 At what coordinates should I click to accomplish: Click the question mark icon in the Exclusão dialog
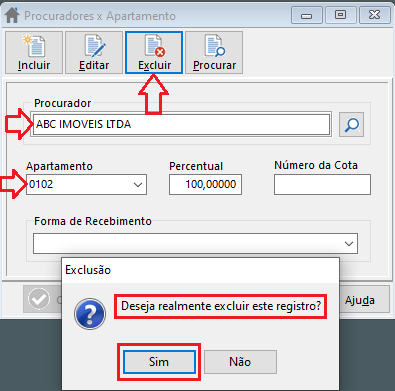[90, 314]
